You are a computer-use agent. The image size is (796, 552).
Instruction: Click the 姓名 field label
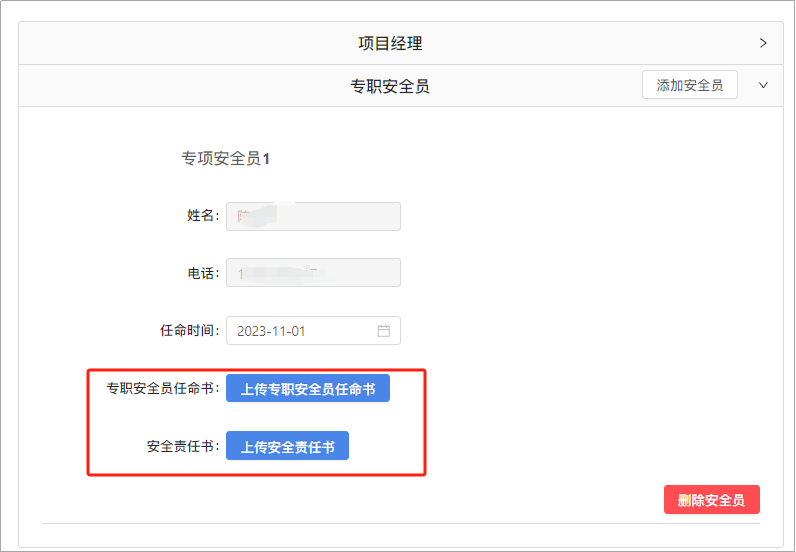[202, 216]
